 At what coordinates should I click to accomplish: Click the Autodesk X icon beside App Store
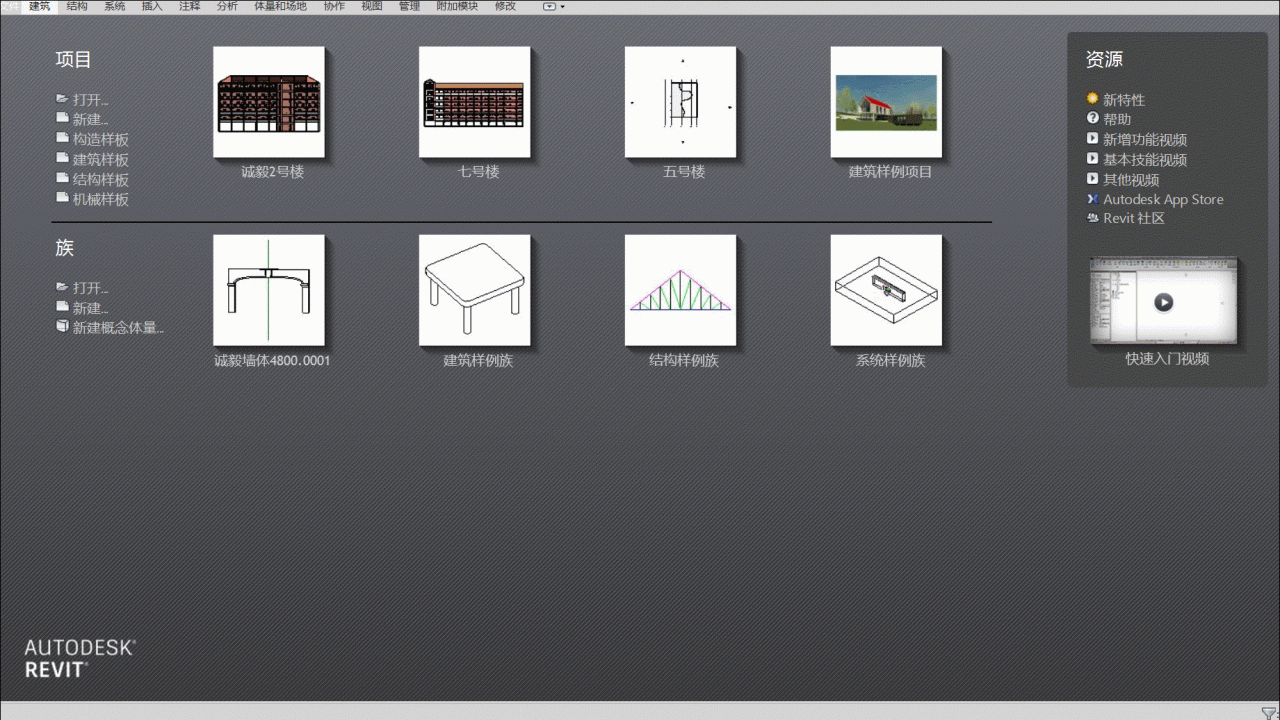pos(1093,198)
